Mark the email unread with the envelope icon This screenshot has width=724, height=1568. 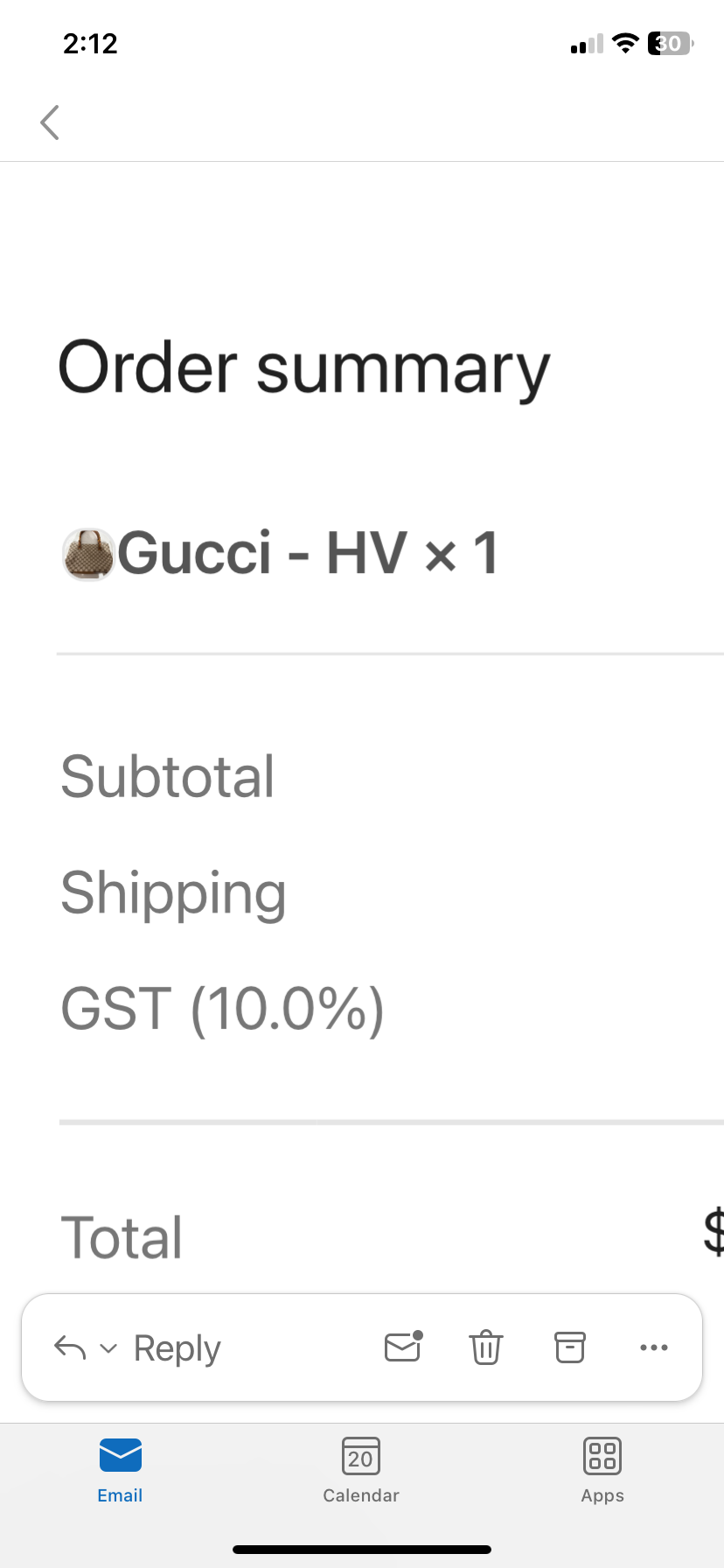coord(401,1347)
